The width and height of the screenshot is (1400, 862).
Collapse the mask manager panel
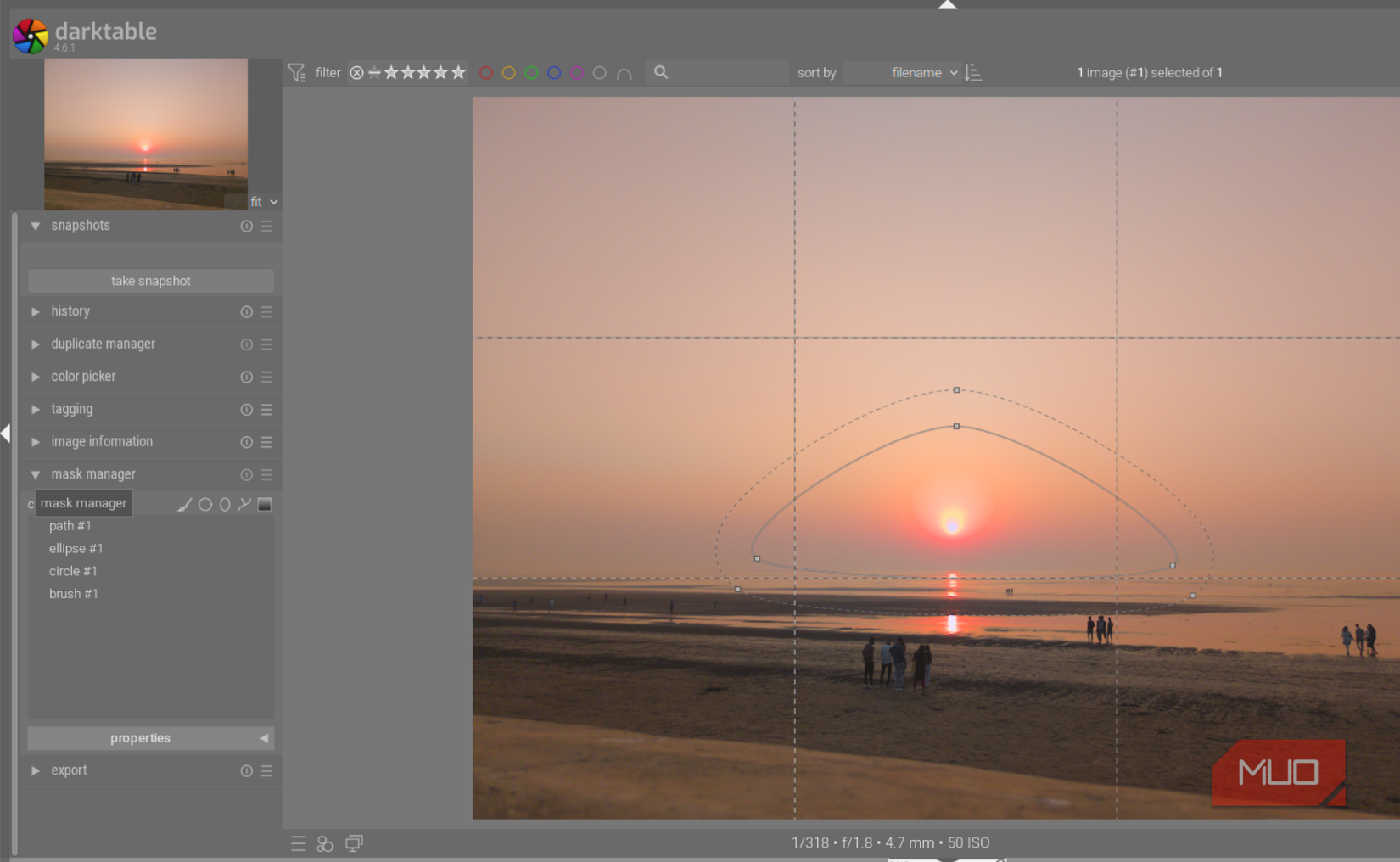(x=36, y=473)
